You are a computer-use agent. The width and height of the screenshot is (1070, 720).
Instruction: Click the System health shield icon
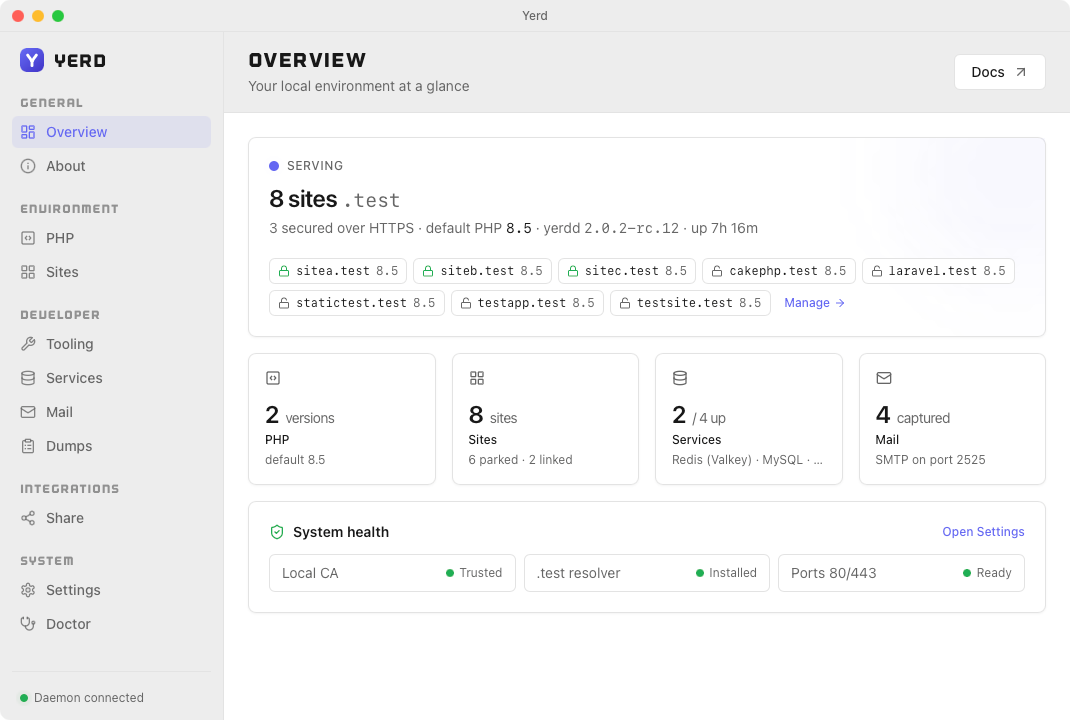pyautogui.click(x=277, y=532)
